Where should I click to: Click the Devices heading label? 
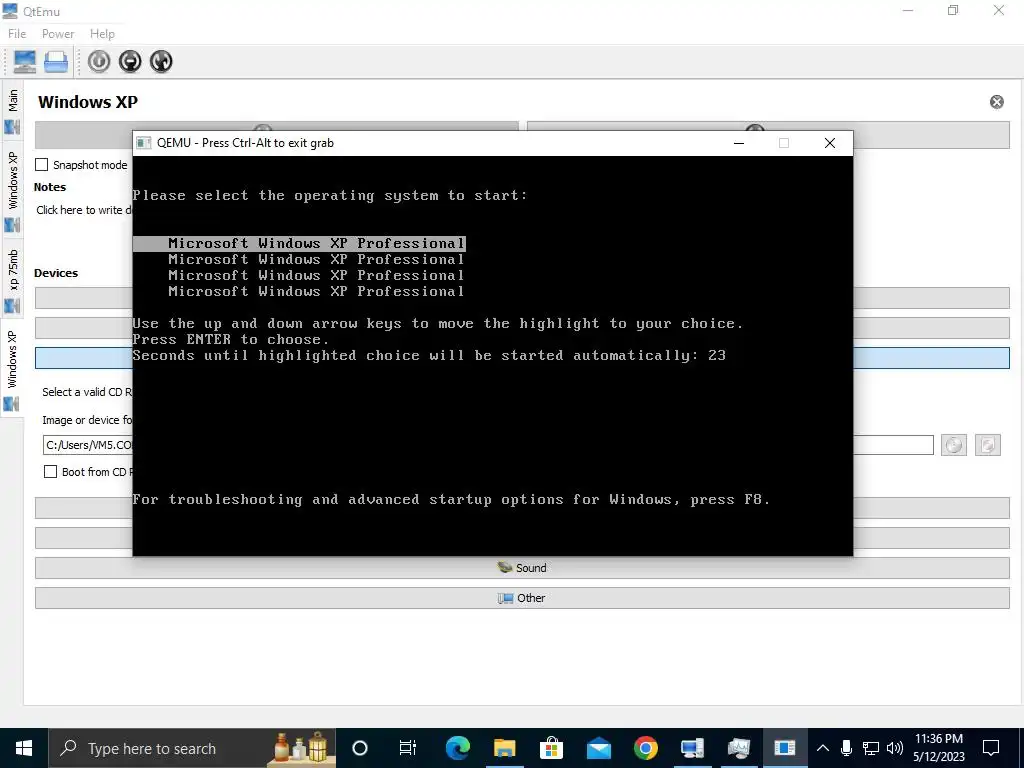coord(56,273)
